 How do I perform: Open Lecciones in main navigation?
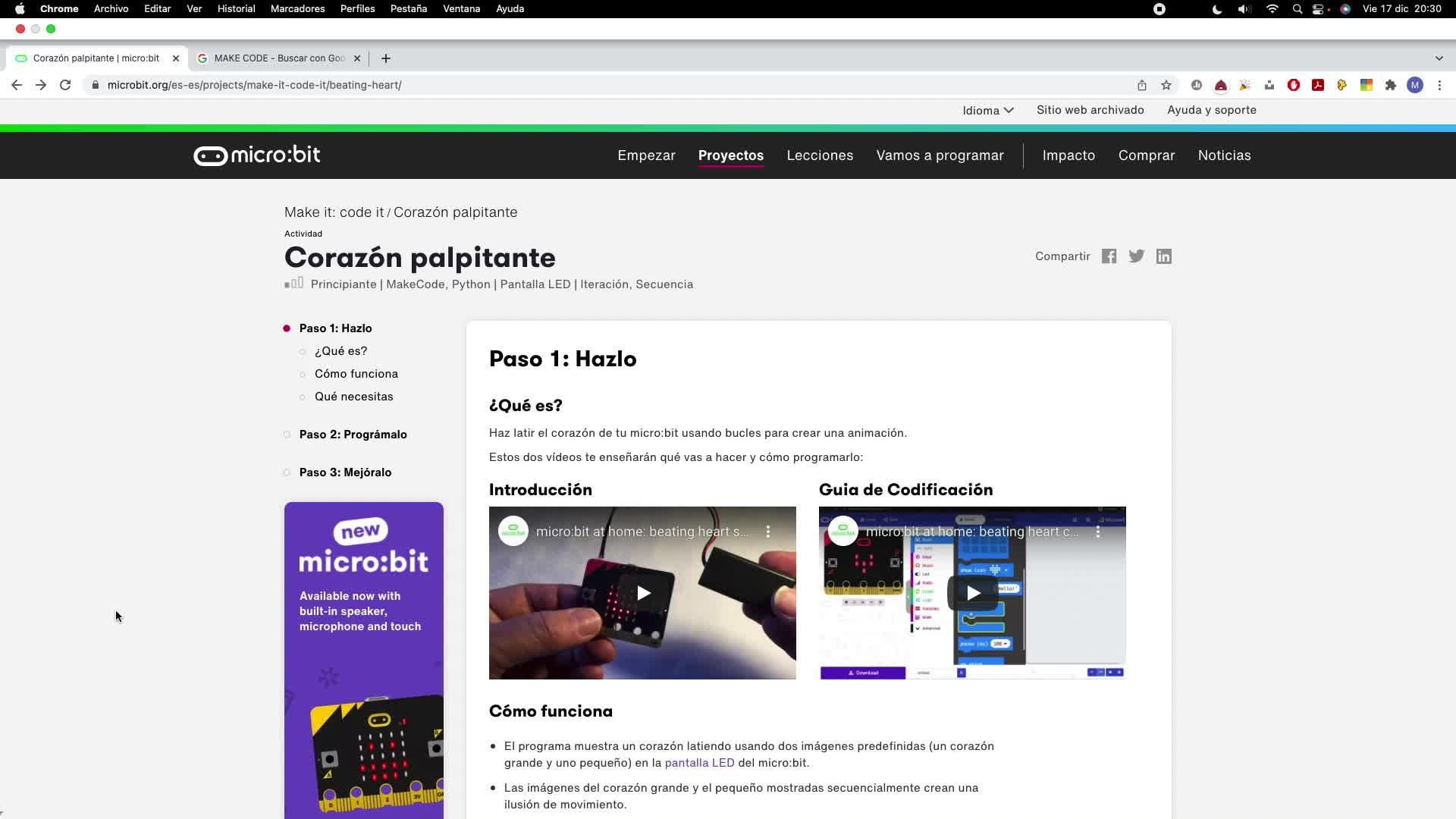(x=819, y=155)
